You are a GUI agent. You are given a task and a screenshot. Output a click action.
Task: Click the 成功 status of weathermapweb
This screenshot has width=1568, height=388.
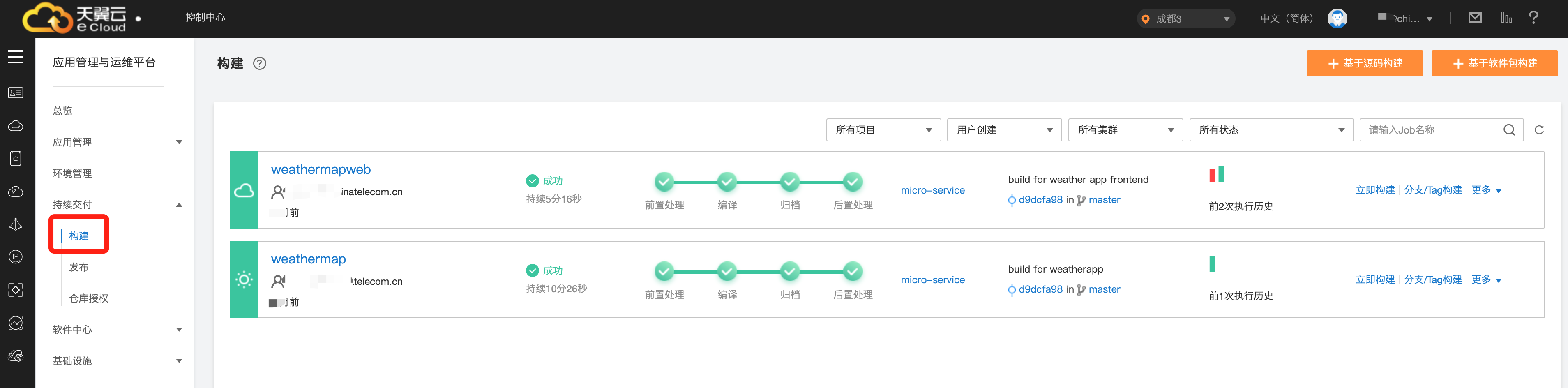544,180
